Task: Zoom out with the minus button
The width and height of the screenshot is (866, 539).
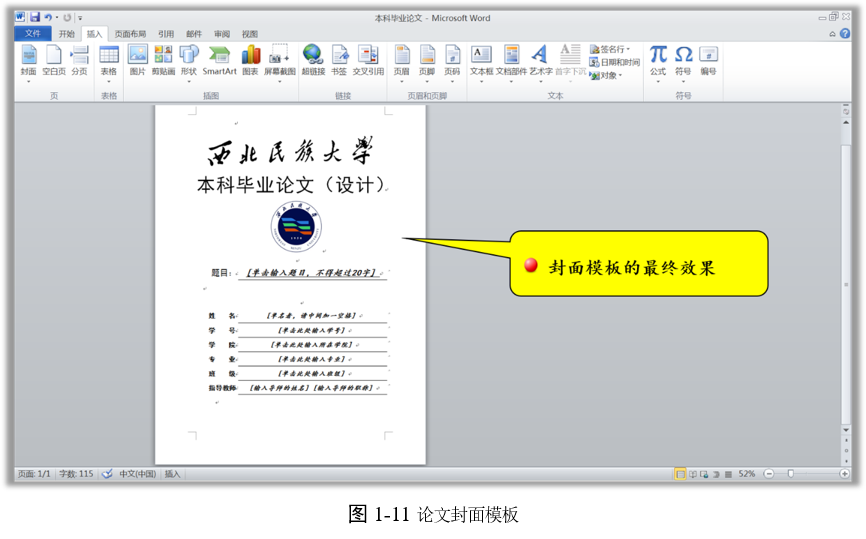Action: 769,474
